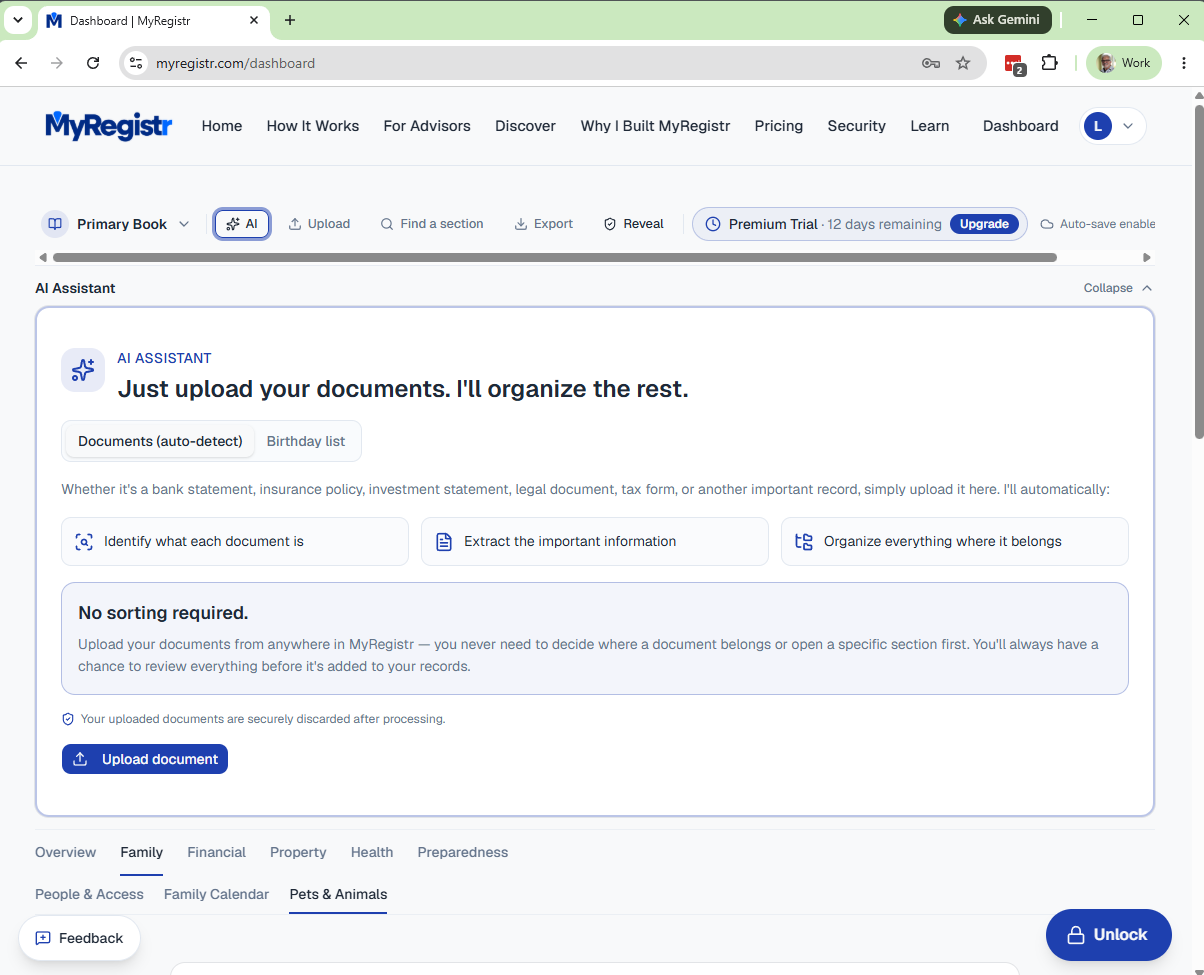Screen dimensions: 1204x975
Task: Open Family Calendar sub-tab
Action: (x=217, y=894)
